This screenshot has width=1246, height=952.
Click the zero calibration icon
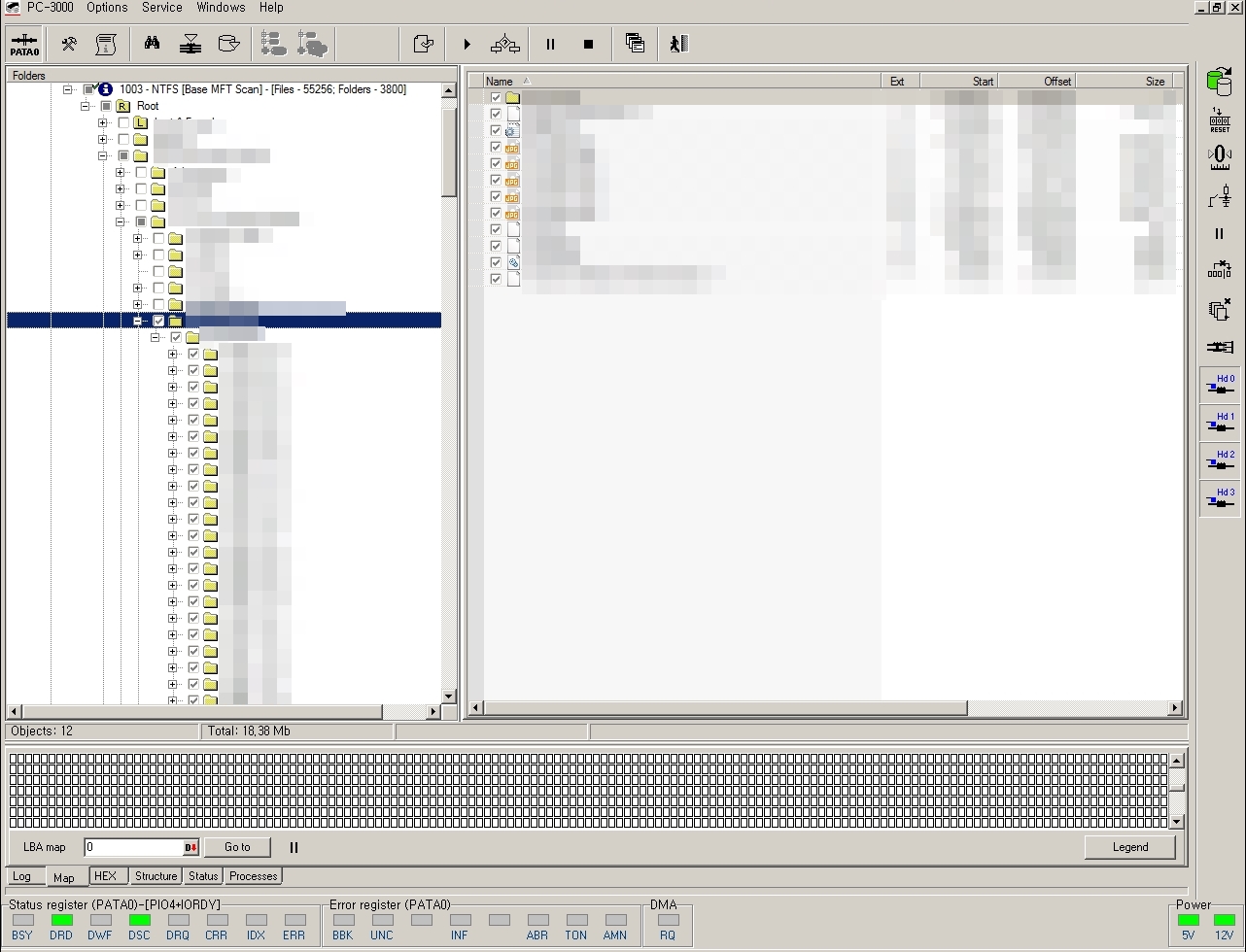1219,157
